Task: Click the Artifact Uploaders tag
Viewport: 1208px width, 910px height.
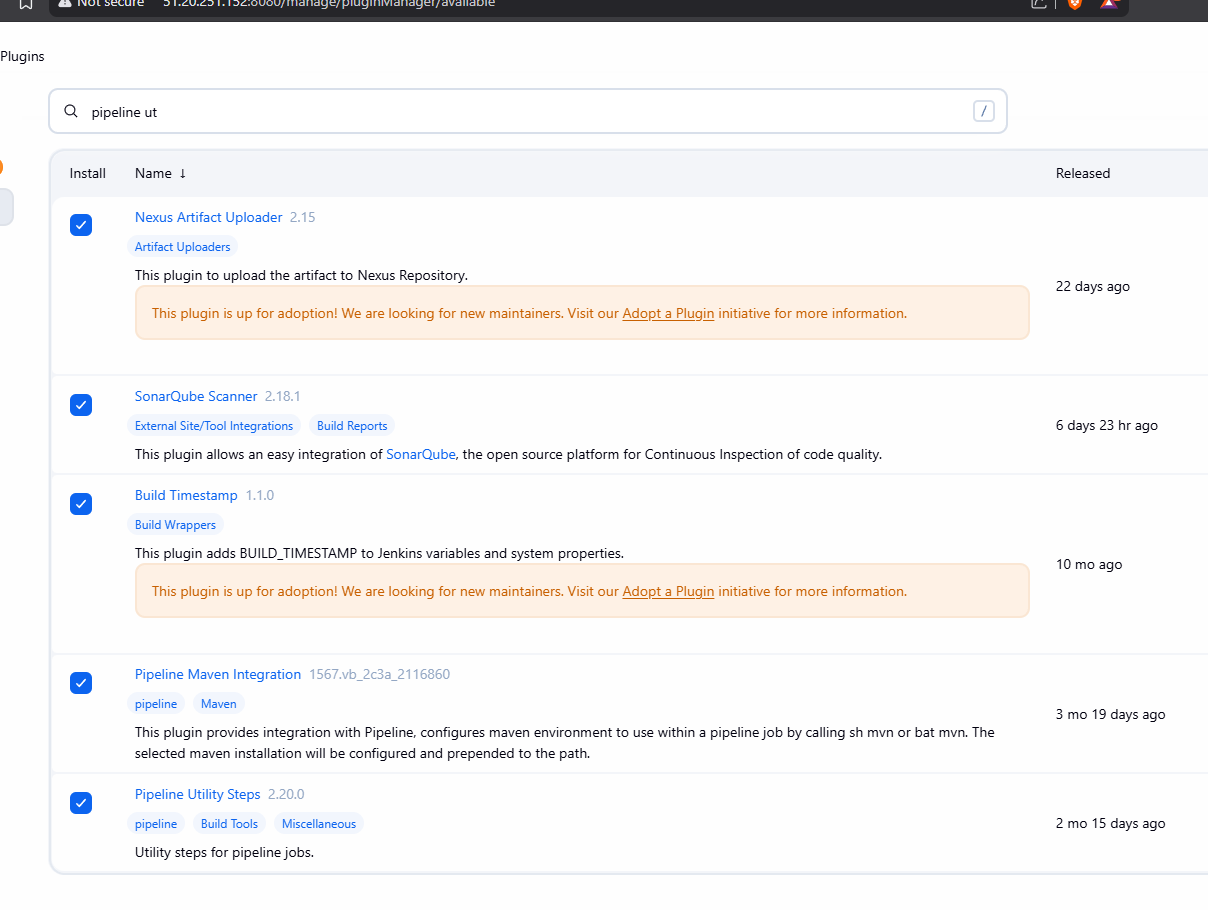Action: 182,247
